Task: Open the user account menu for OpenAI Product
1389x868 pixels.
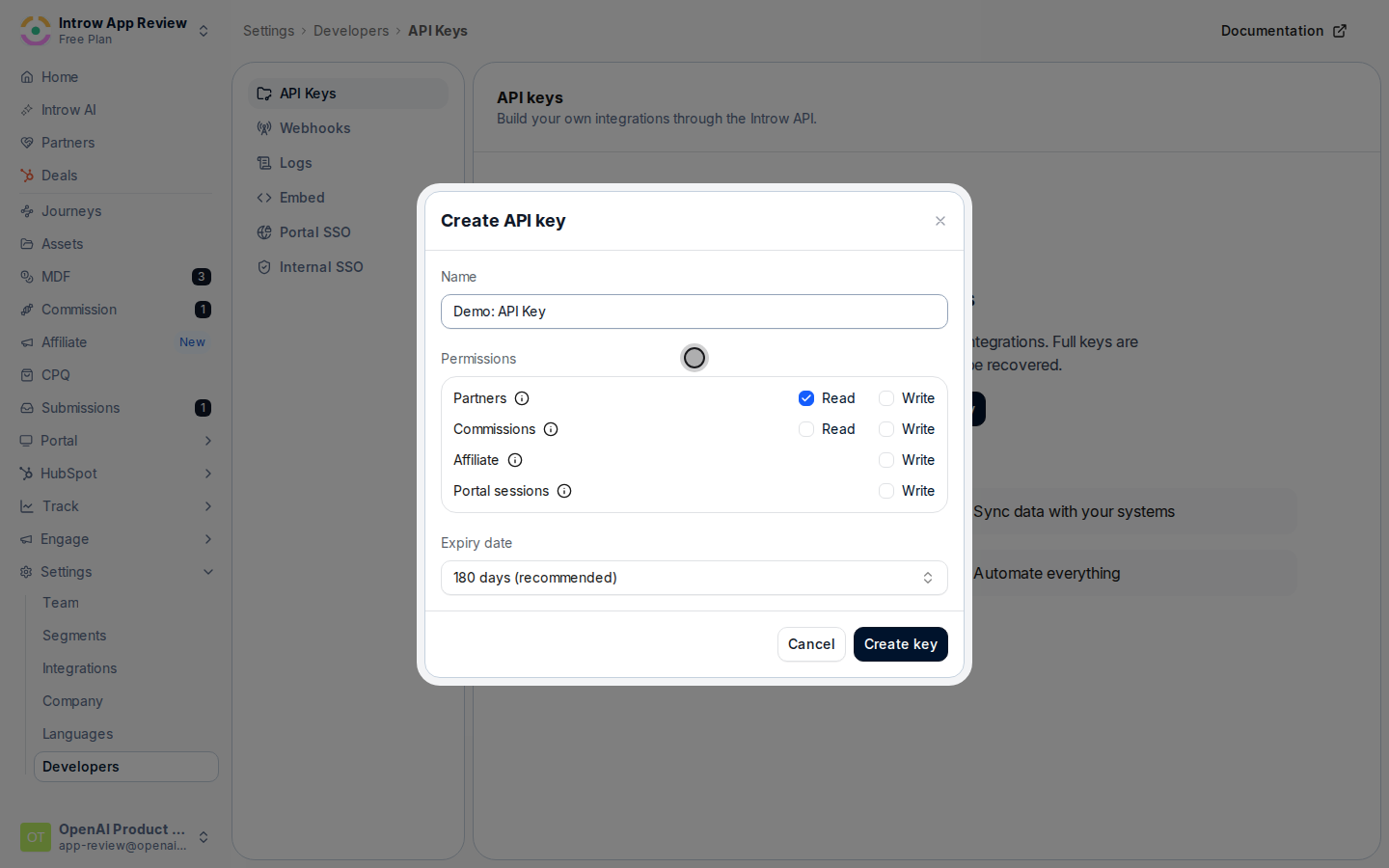Action: [204, 837]
